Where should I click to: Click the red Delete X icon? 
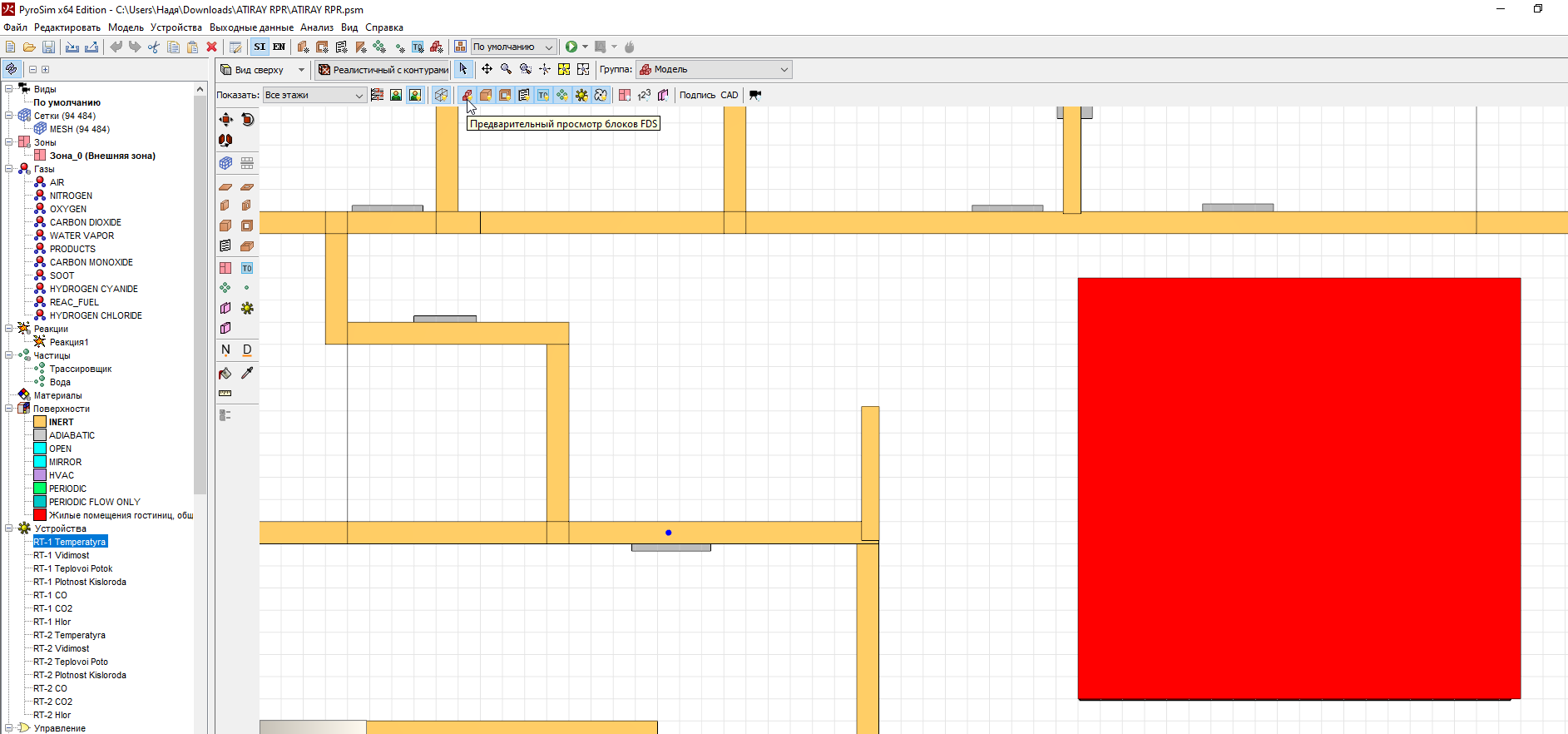pyautogui.click(x=211, y=47)
